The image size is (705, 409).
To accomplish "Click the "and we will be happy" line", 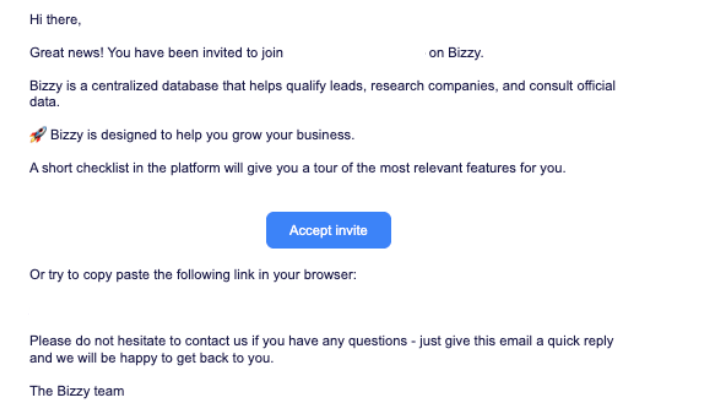I will pyautogui.click(x=152, y=358).
